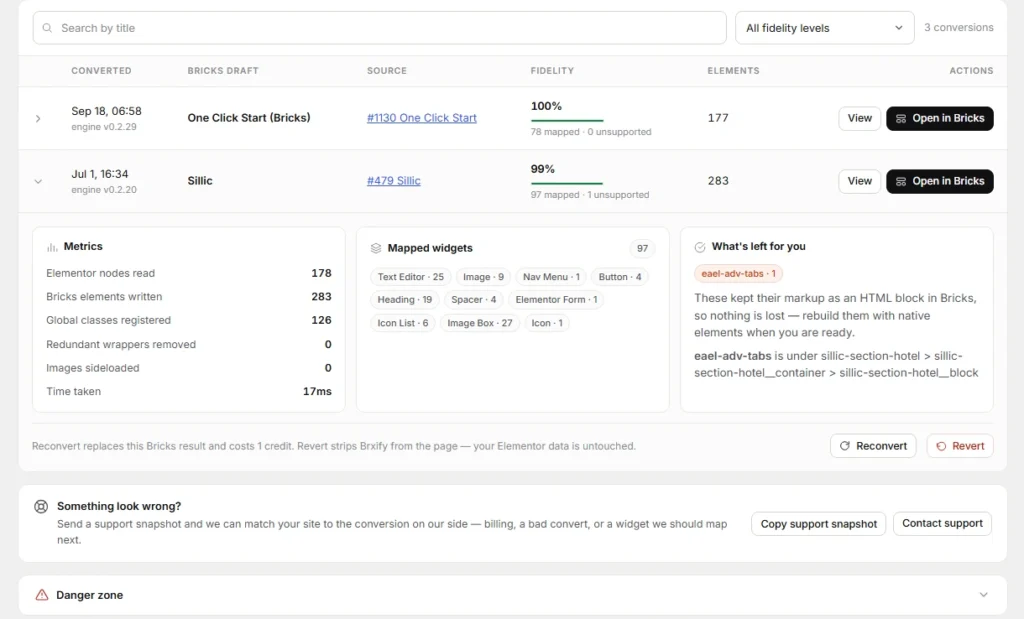Click the search magnifier icon
The width and height of the screenshot is (1024, 619).
pyautogui.click(x=47, y=28)
